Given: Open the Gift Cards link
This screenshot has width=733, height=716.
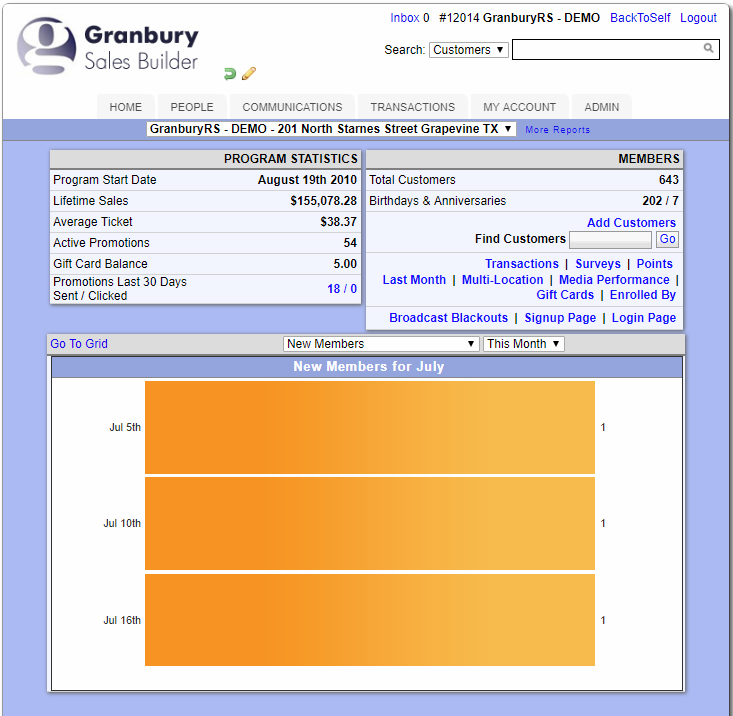Looking at the screenshot, I should click(565, 295).
